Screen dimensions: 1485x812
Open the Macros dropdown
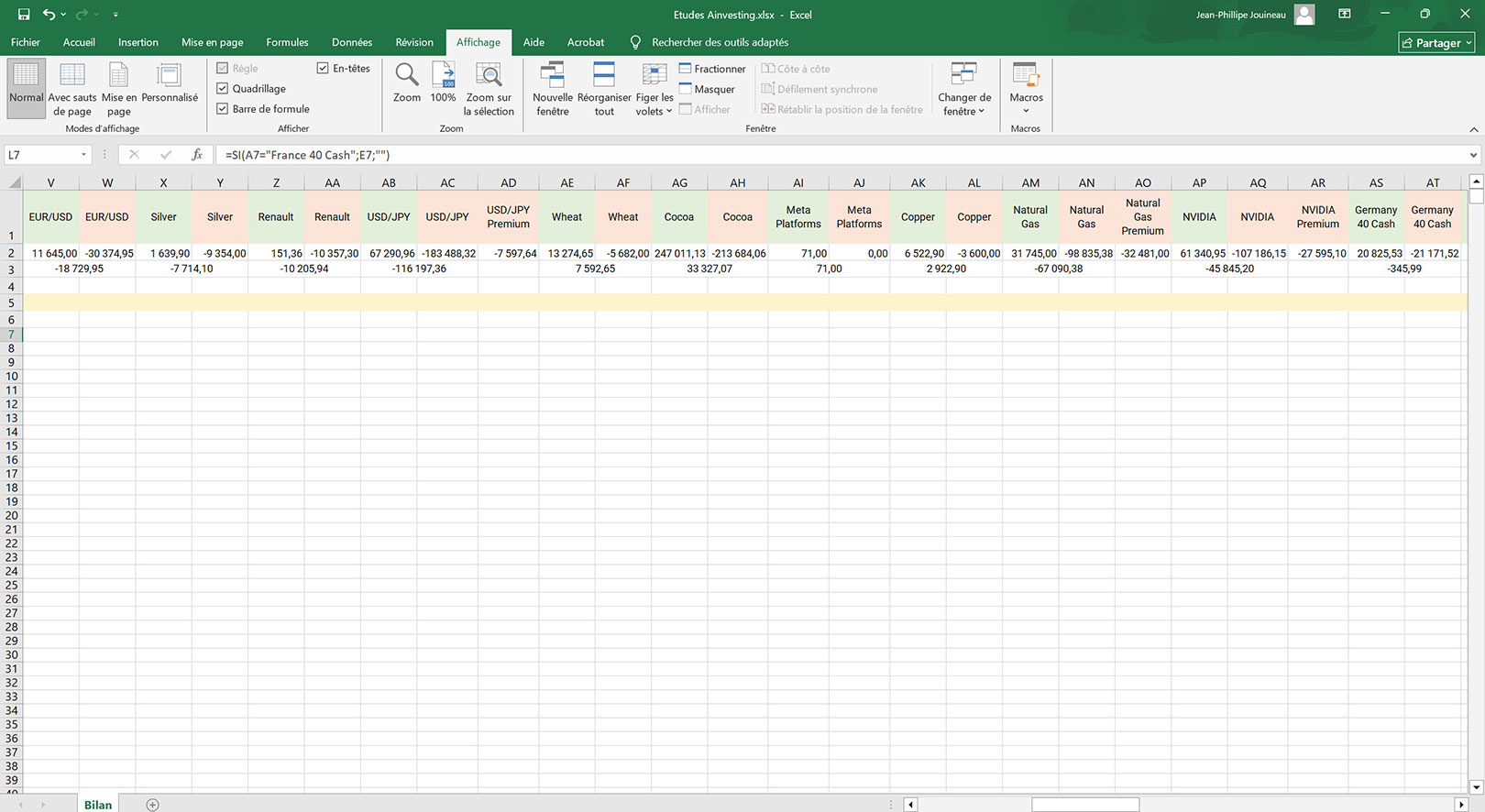point(1026,89)
